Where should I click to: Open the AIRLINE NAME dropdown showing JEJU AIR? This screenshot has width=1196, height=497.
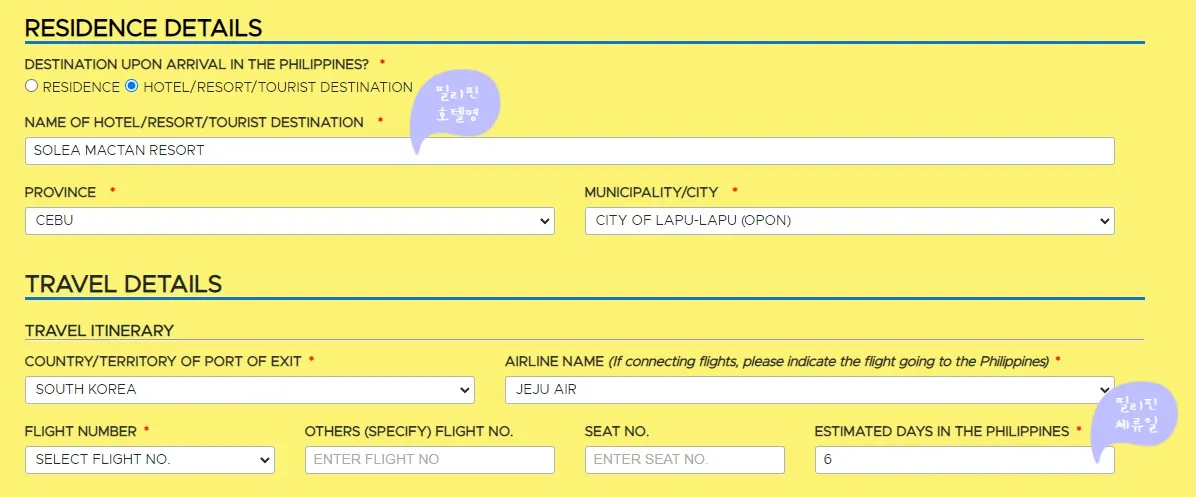(809, 390)
